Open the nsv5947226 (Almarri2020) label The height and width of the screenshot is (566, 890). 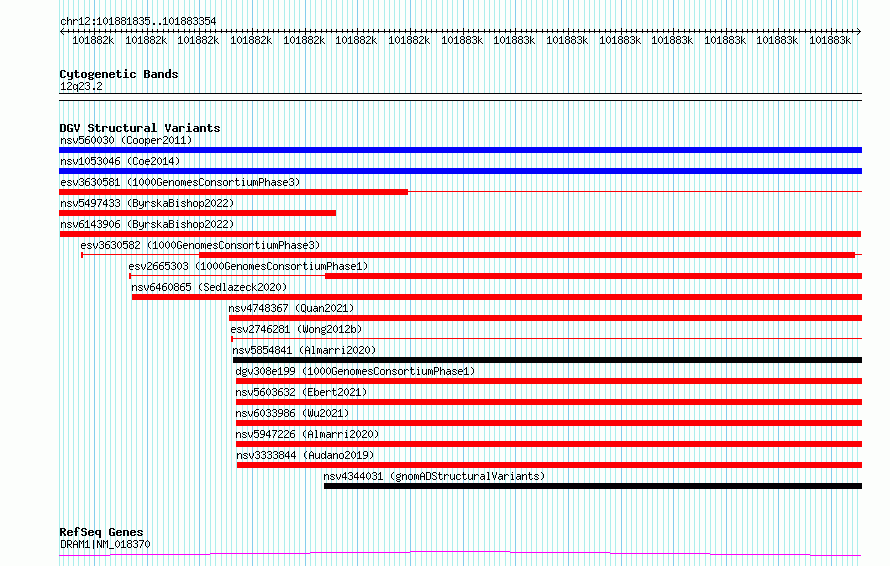coord(307,434)
